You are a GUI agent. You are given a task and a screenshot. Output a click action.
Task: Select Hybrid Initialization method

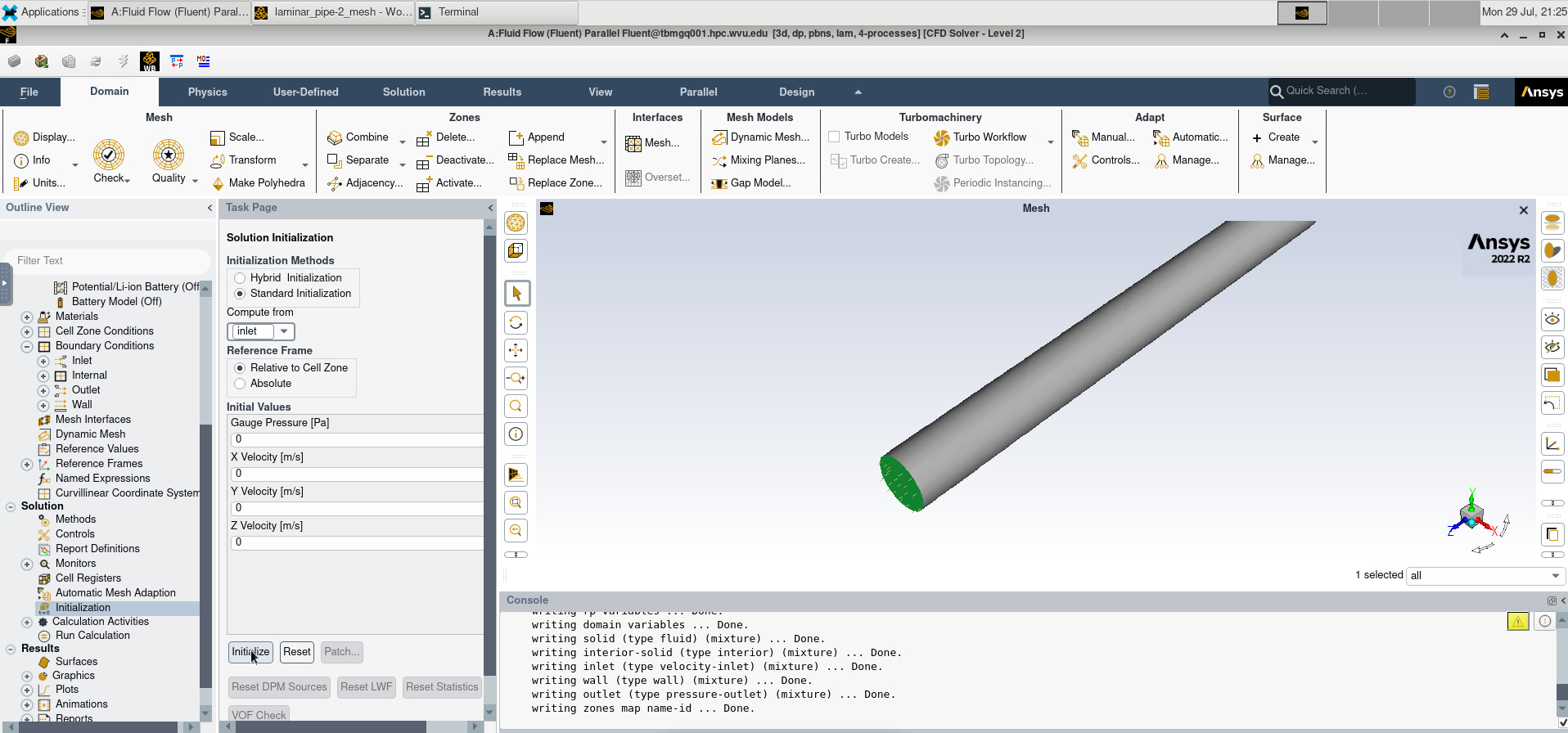(x=240, y=278)
